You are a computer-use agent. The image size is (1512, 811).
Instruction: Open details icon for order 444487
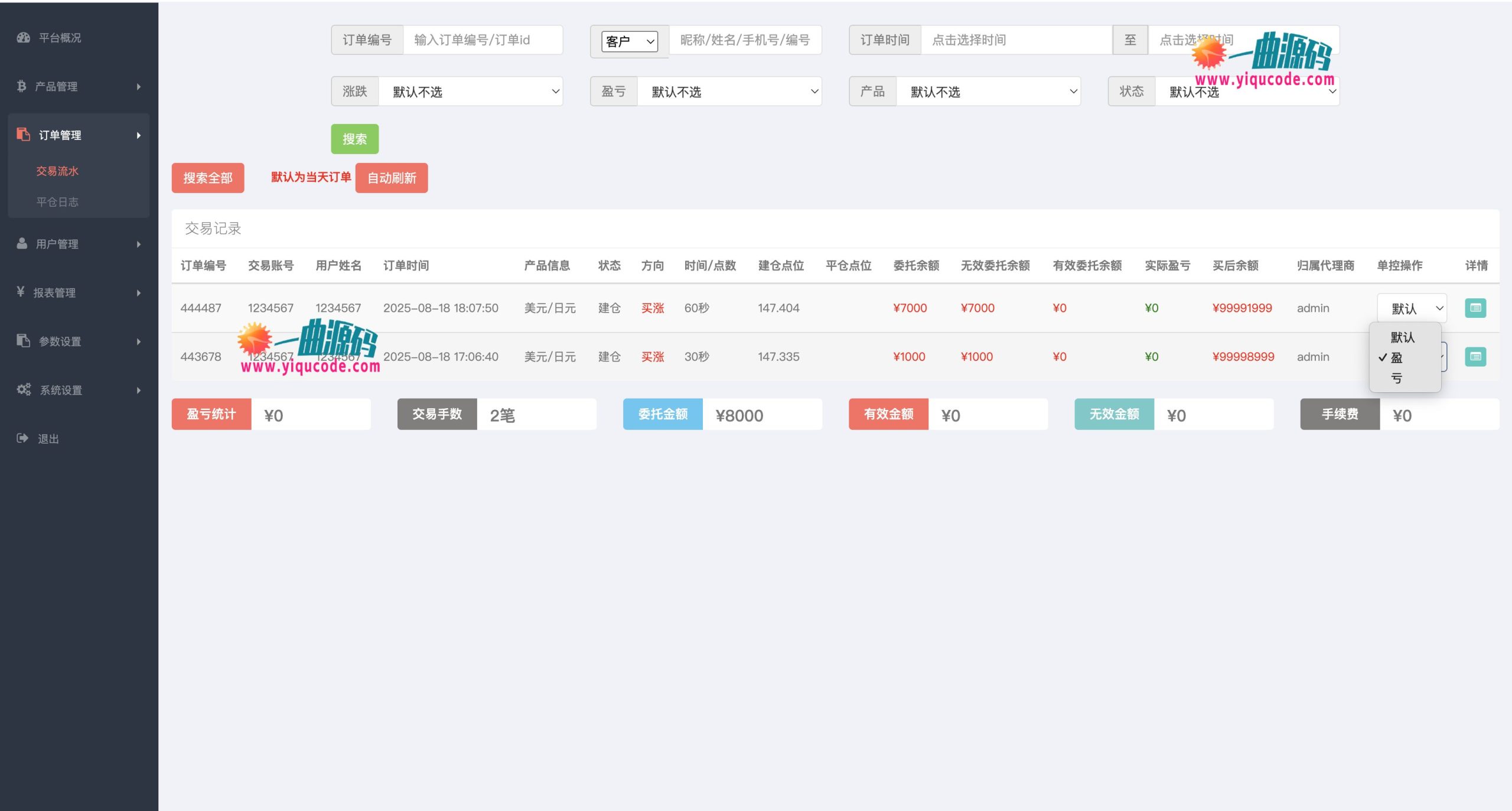click(x=1475, y=308)
